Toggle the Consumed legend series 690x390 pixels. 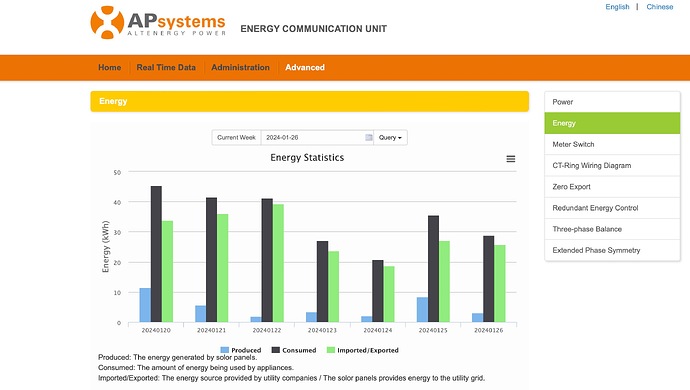(x=294, y=350)
